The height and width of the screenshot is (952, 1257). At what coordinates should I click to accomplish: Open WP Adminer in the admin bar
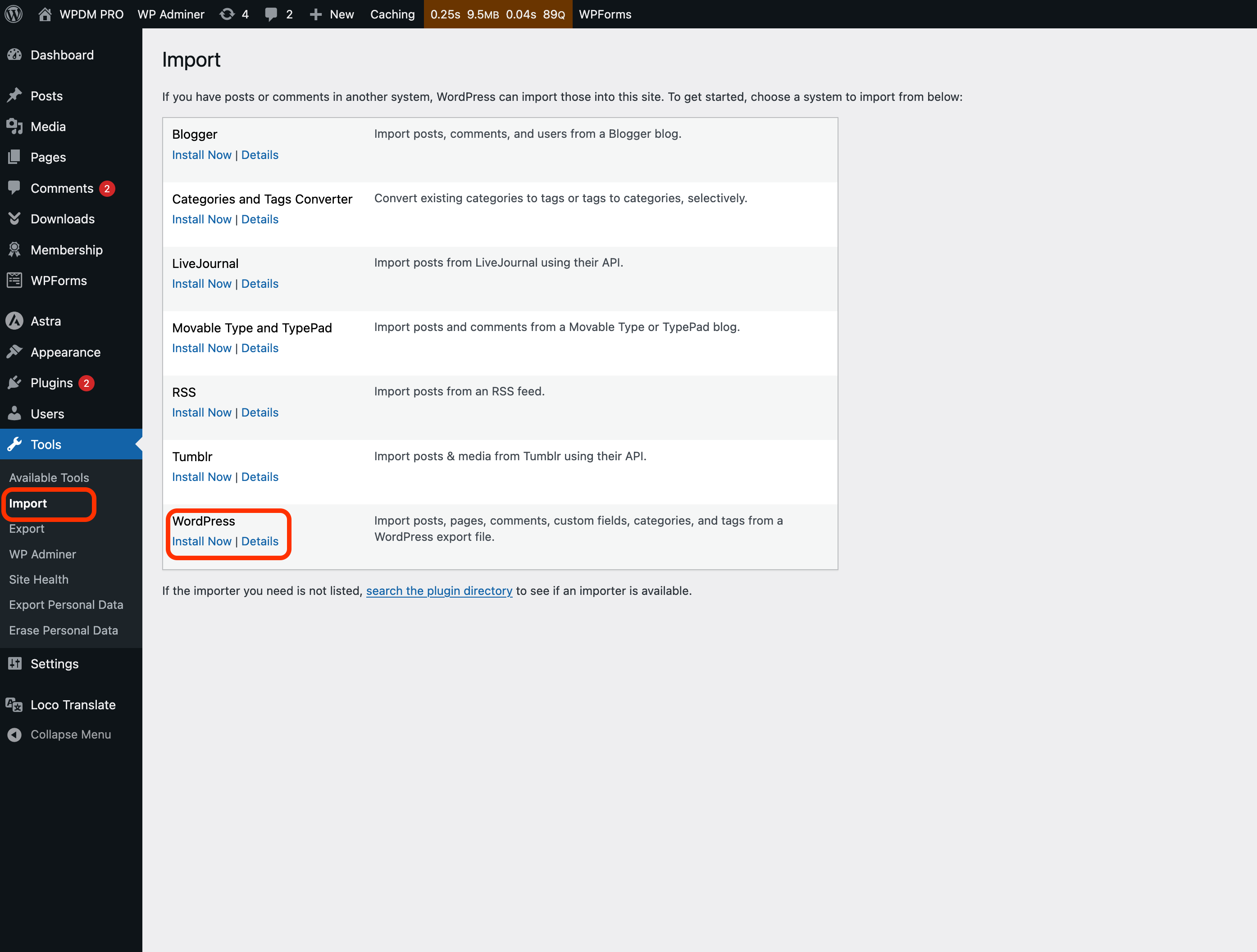[171, 14]
